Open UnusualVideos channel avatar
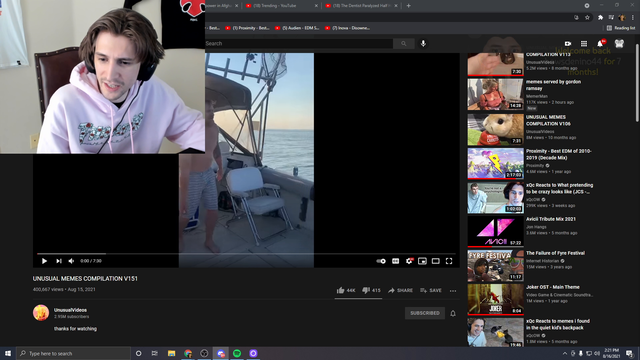640x360 pixels. [41, 313]
